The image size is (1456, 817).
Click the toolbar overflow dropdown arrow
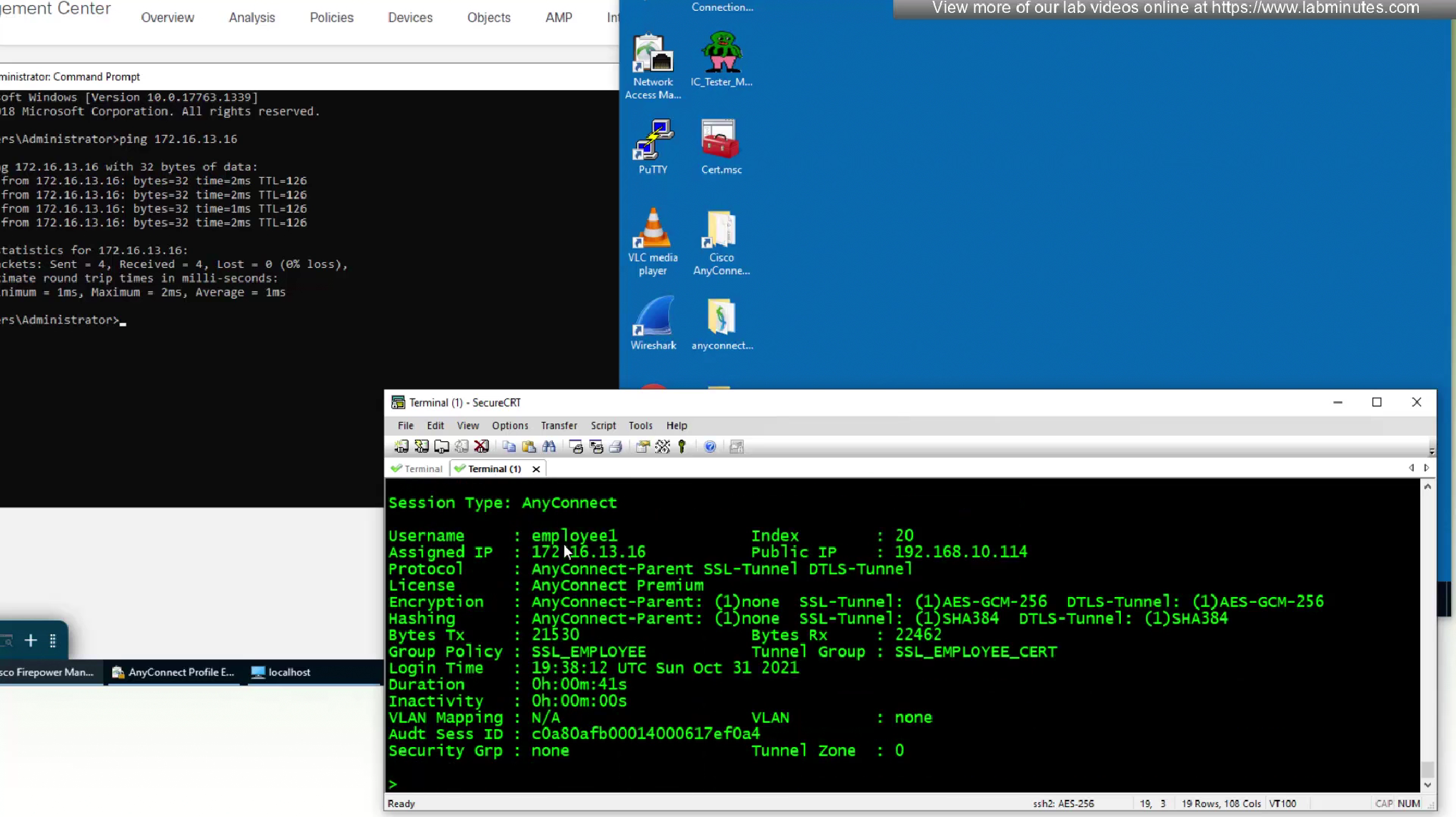[1431, 452]
